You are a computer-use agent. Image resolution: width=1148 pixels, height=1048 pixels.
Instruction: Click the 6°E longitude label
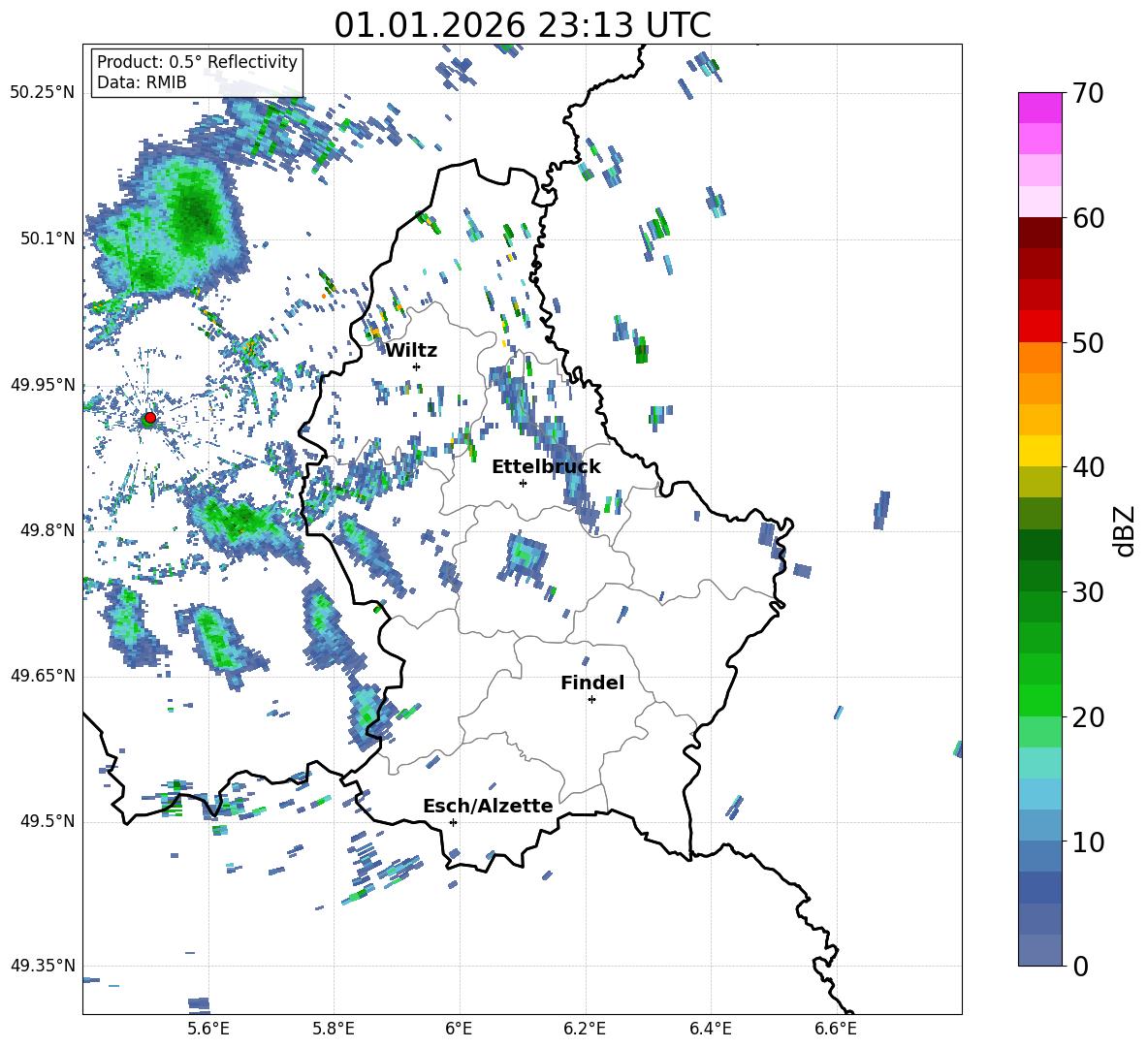(x=459, y=1029)
